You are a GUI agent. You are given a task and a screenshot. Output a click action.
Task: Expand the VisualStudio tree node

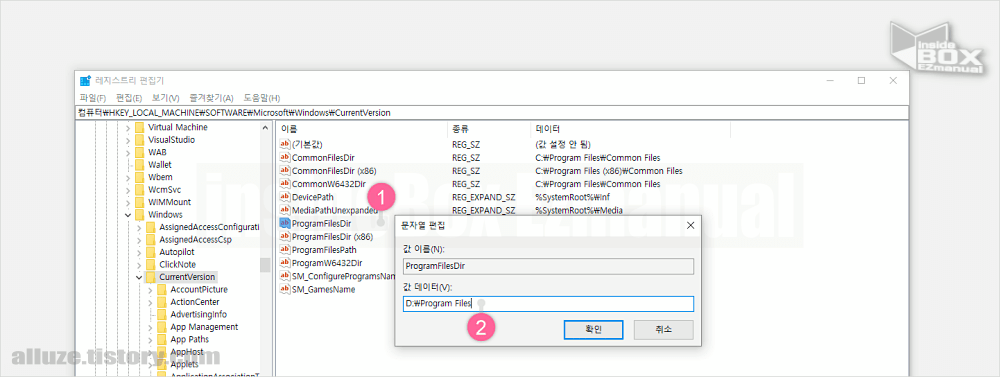point(128,140)
